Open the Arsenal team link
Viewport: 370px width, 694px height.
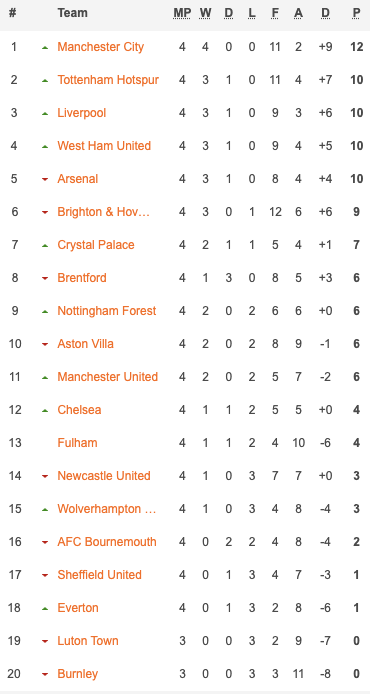78,179
